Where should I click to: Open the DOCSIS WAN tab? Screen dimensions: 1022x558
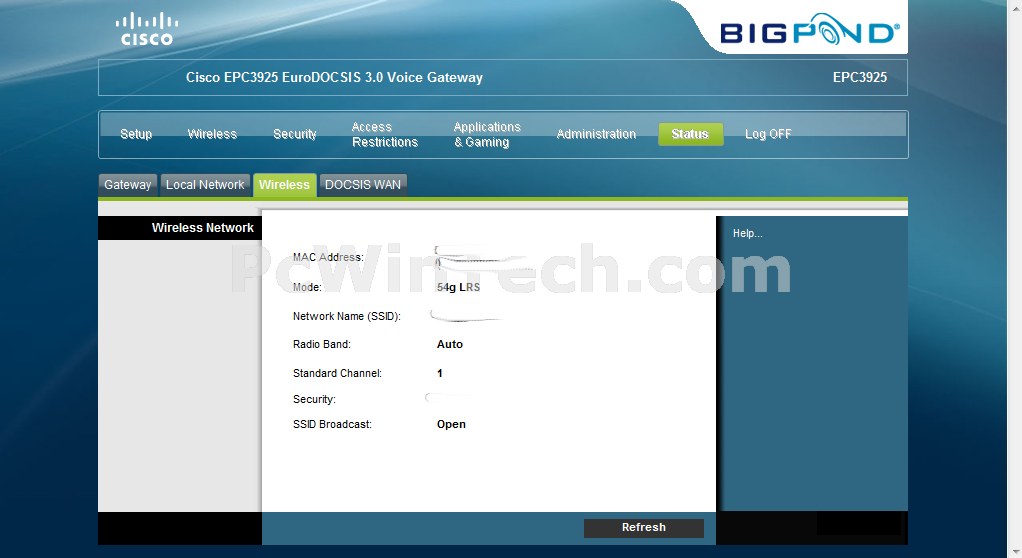pyautogui.click(x=363, y=184)
